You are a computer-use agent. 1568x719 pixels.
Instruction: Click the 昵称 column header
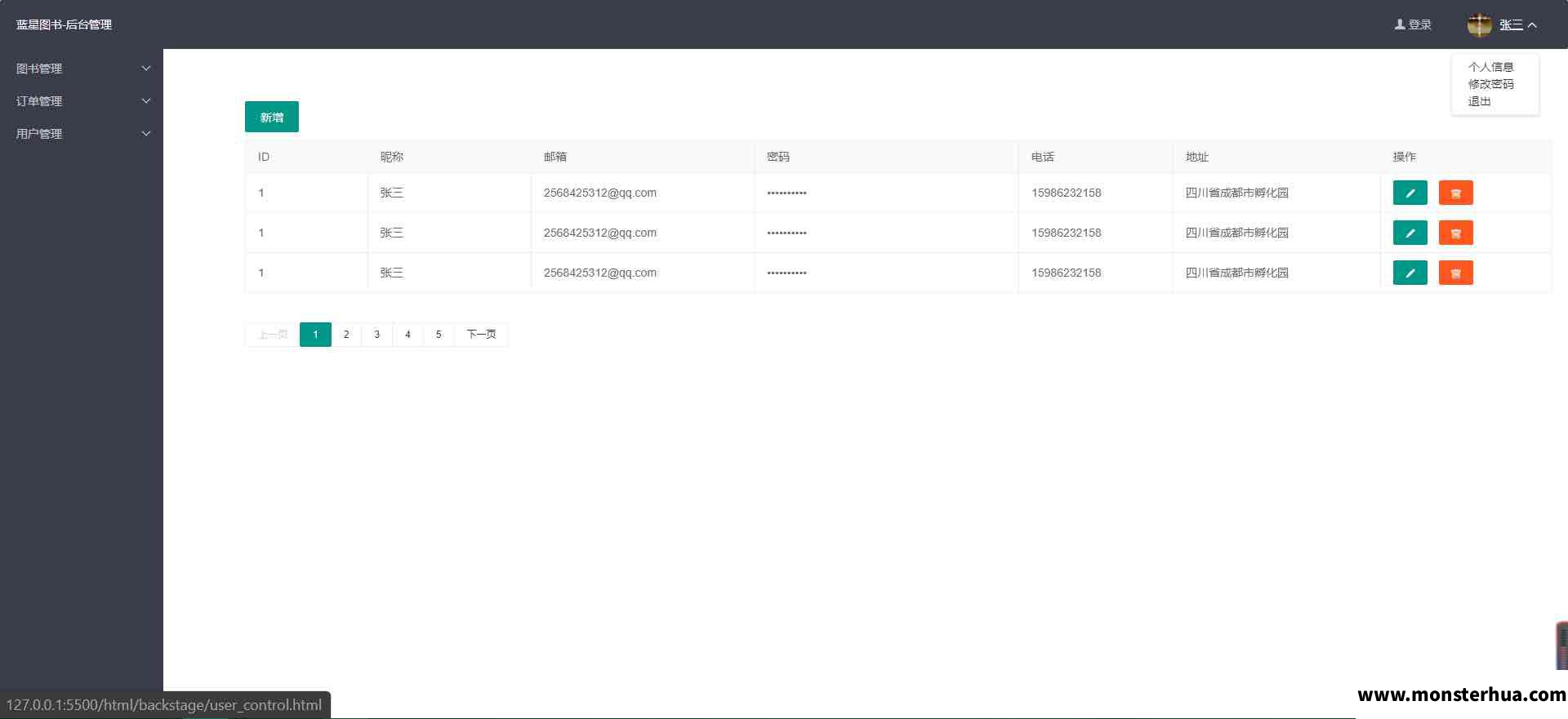coord(392,157)
